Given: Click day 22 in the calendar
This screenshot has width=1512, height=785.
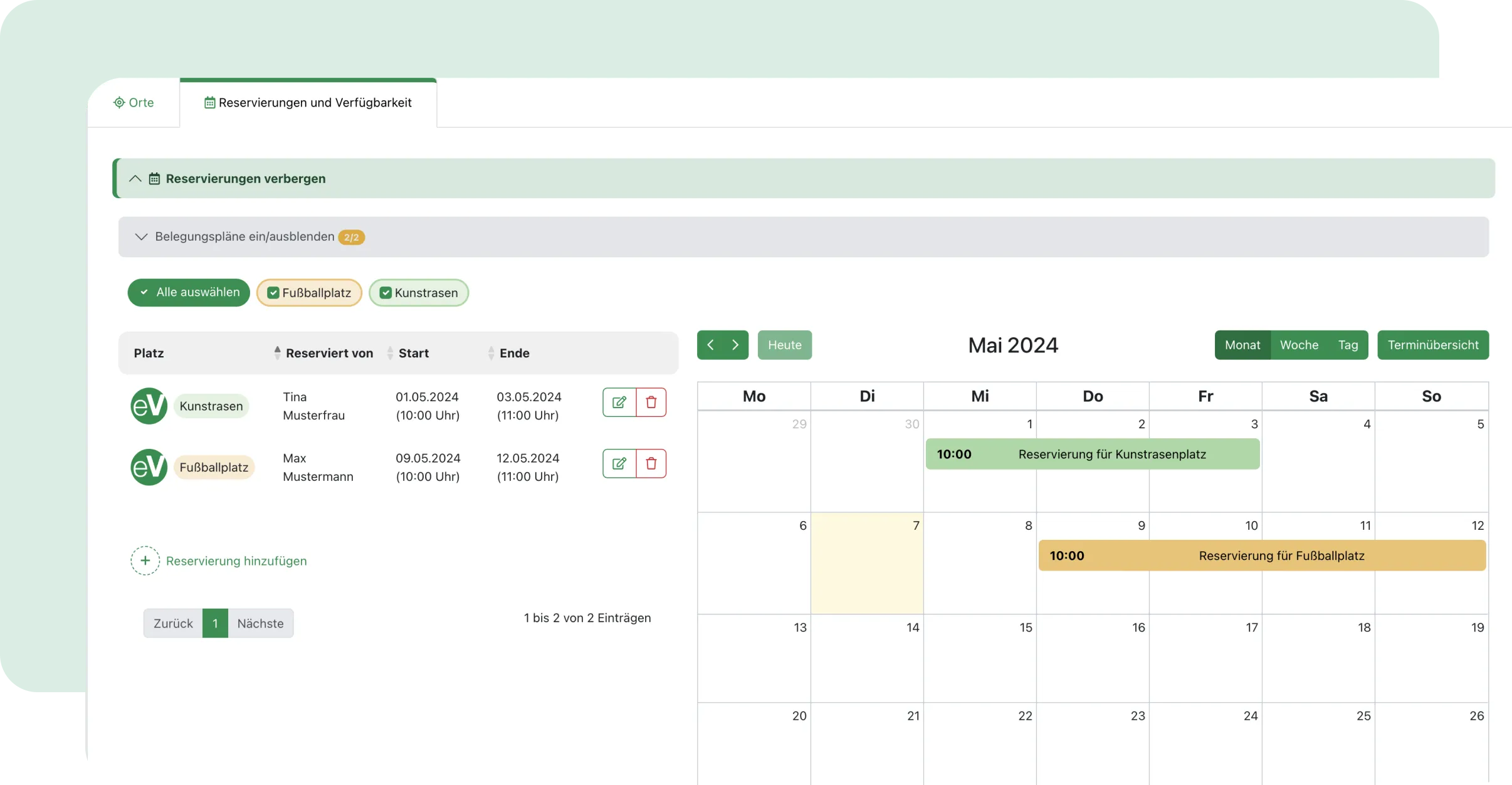Looking at the screenshot, I should 980,744.
